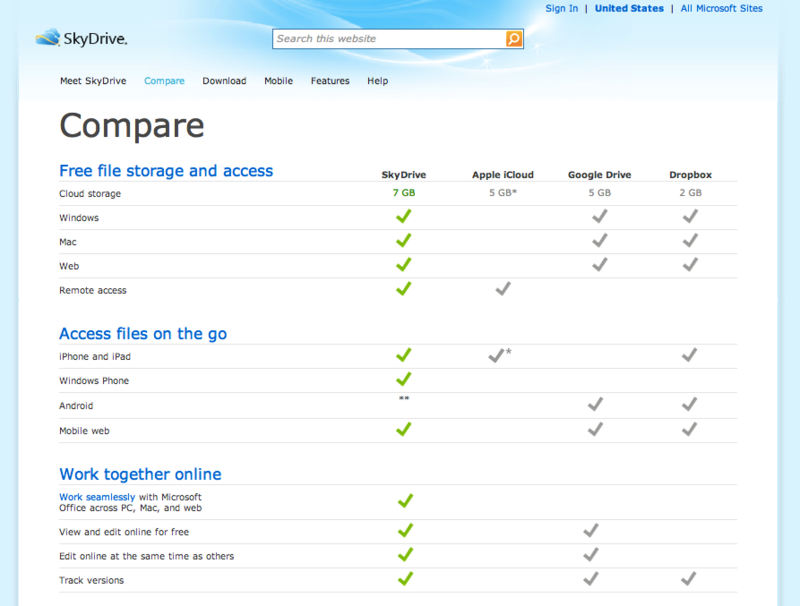The width and height of the screenshot is (800, 606).
Task: Click Google Drive's checkmark in the Web row
Action: 599,264
